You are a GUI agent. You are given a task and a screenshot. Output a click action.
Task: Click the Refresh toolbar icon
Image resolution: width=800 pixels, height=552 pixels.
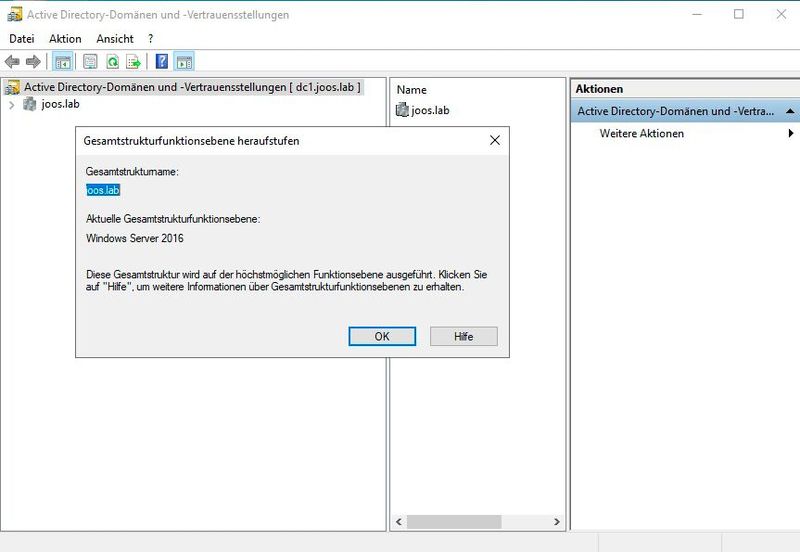112,62
